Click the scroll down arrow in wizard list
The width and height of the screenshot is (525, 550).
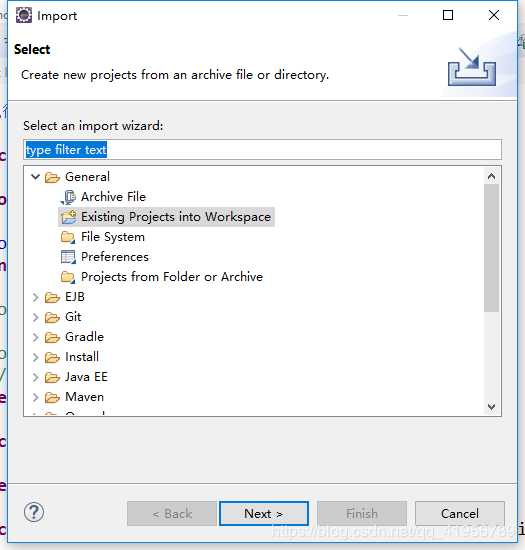(491, 407)
